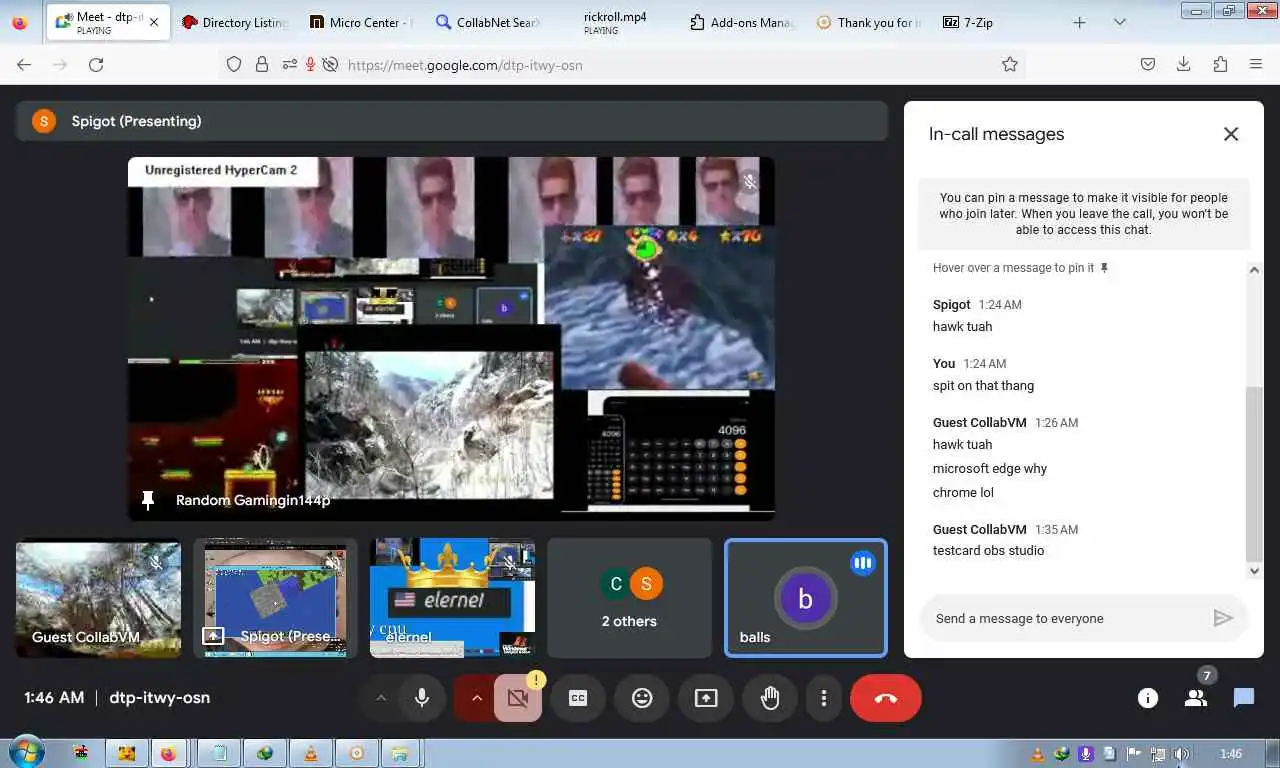The image size is (1280, 768).
Task: Select the elernel participant tile
Action: (x=452, y=598)
